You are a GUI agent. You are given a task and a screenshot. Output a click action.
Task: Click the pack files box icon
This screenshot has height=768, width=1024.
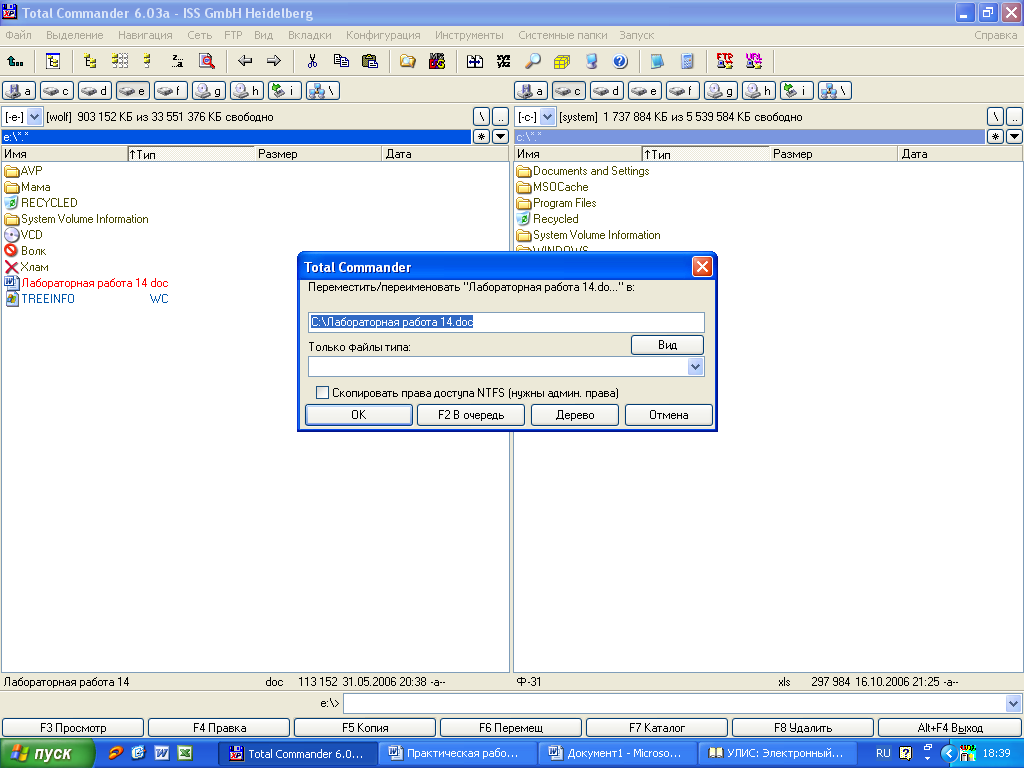562,61
